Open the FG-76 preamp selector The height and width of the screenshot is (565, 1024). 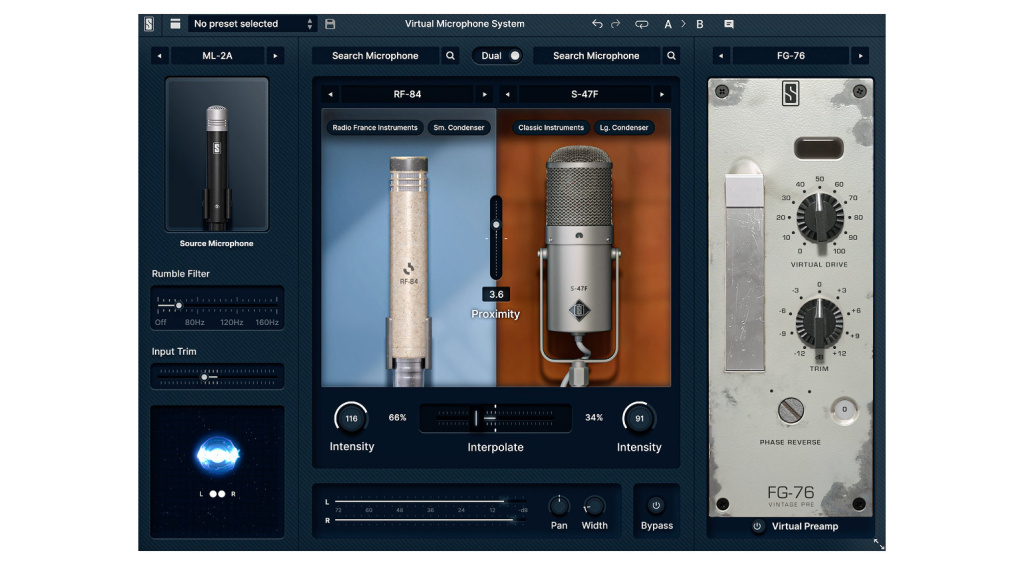point(790,56)
